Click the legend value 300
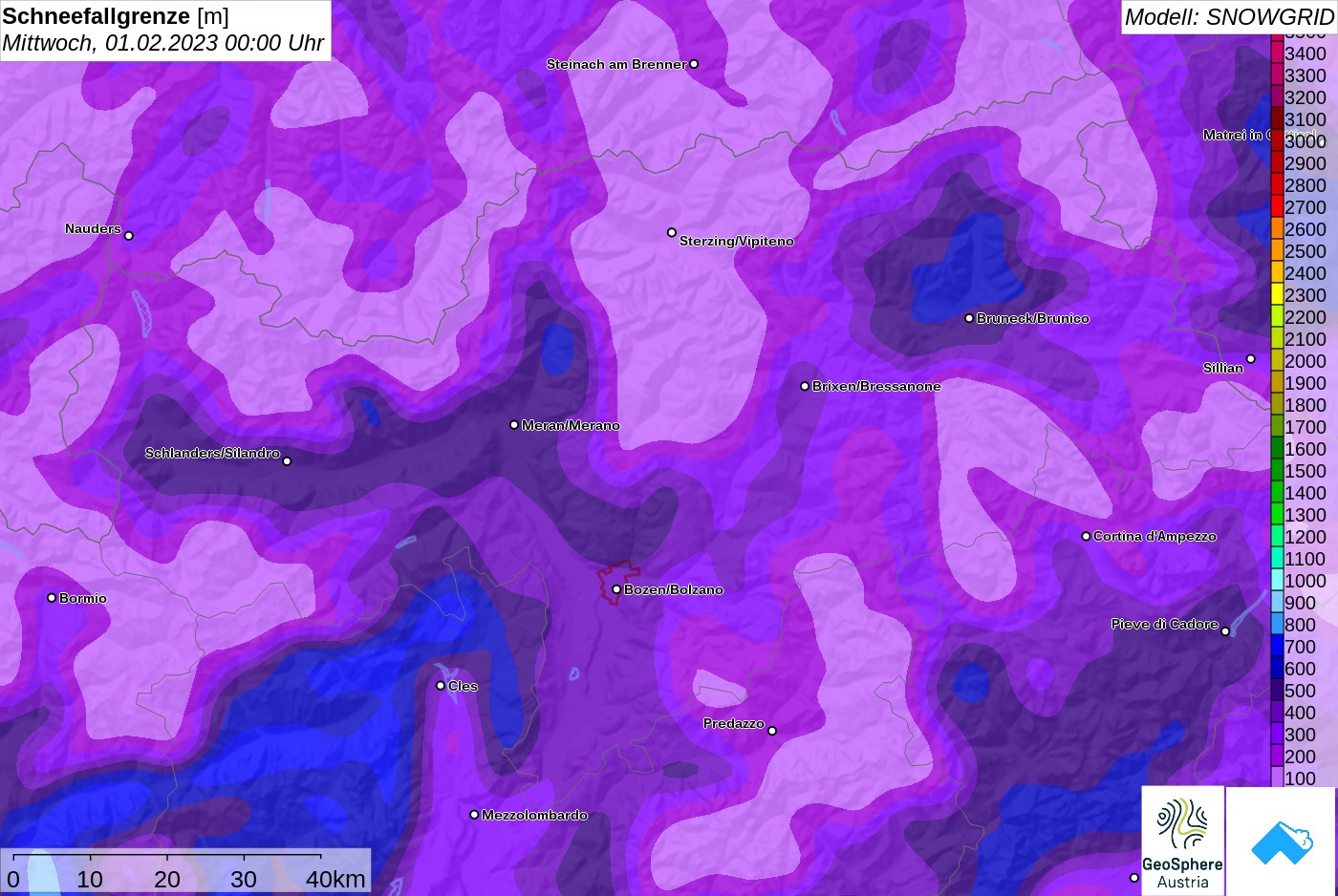1338x896 pixels. click(1301, 735)
